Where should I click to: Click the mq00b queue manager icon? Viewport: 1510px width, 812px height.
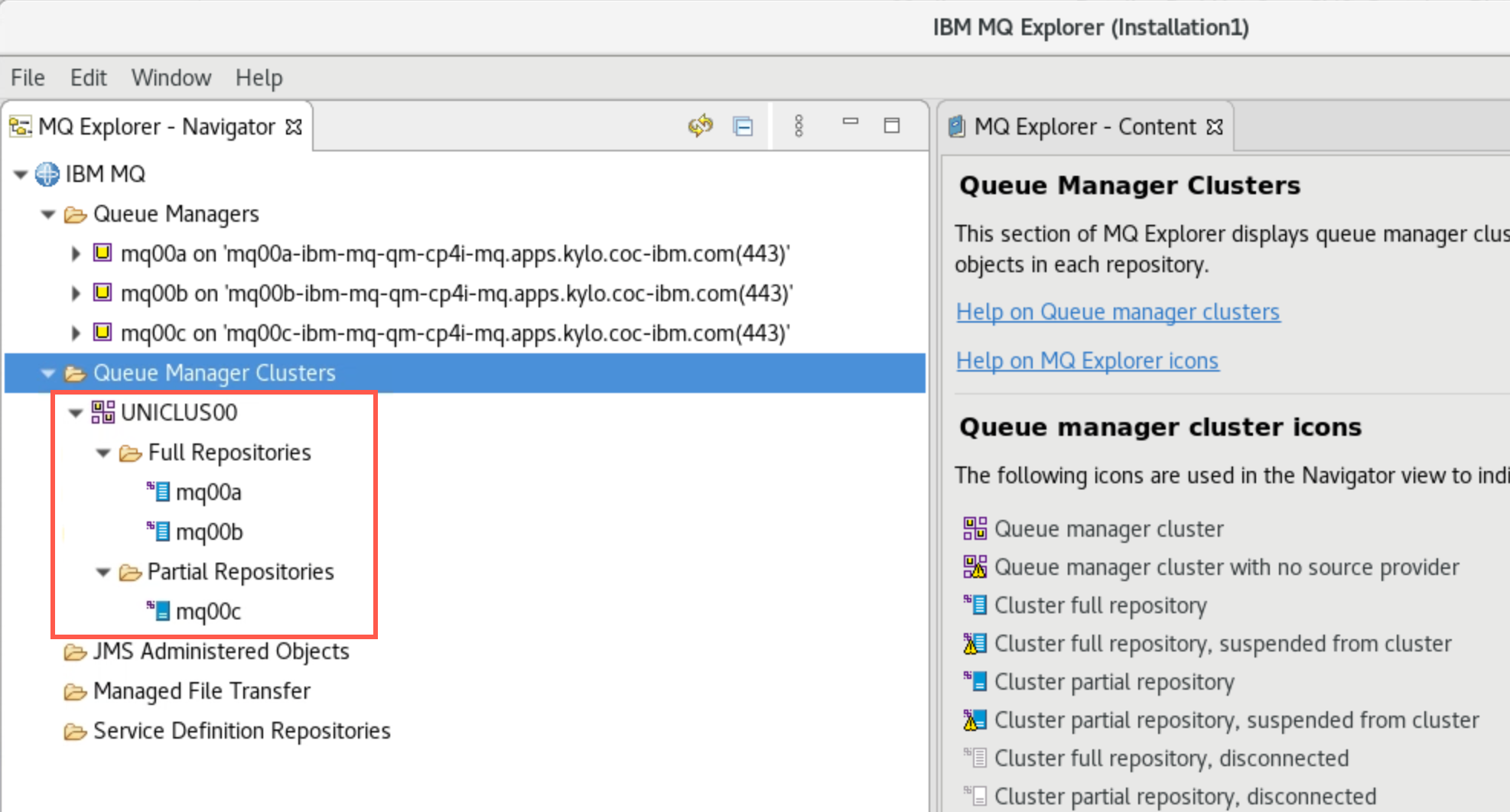click(x=103, y=293)
